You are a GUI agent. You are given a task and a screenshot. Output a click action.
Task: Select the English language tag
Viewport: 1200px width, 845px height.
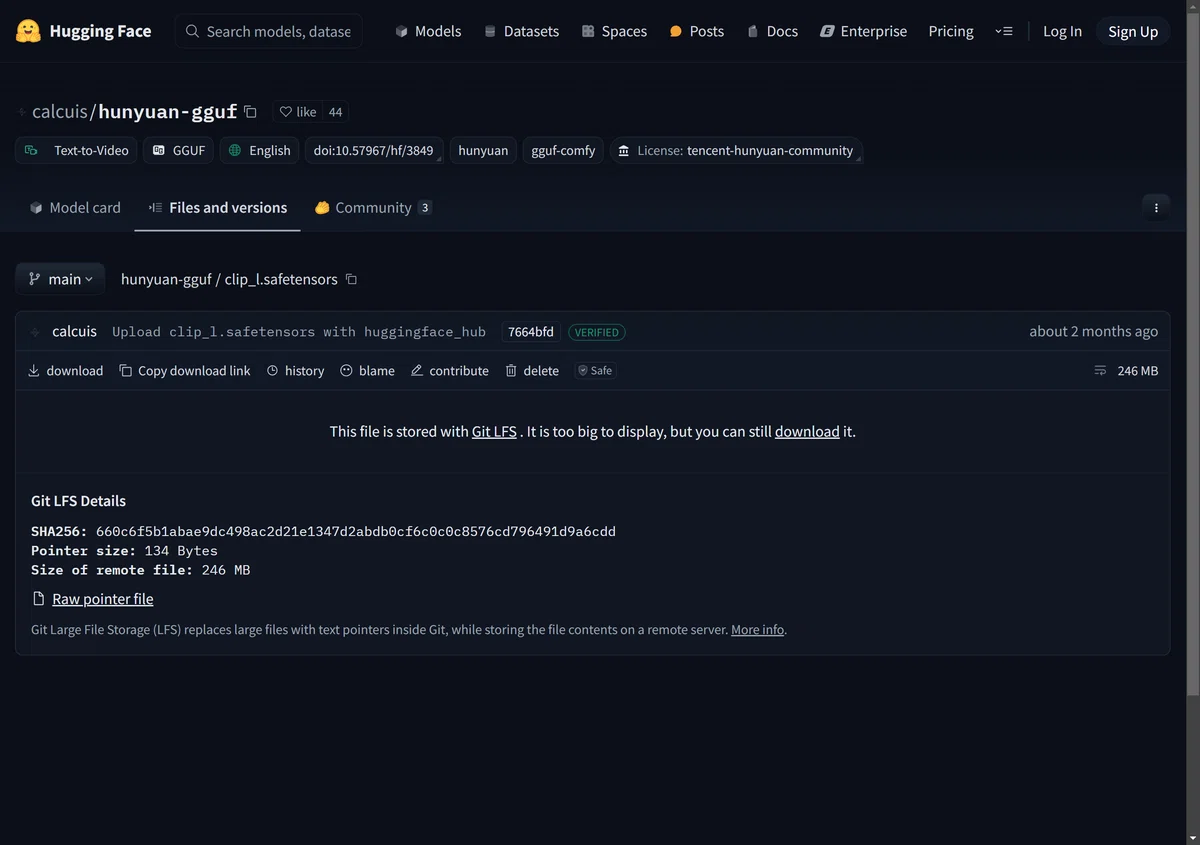click(260, 150)
